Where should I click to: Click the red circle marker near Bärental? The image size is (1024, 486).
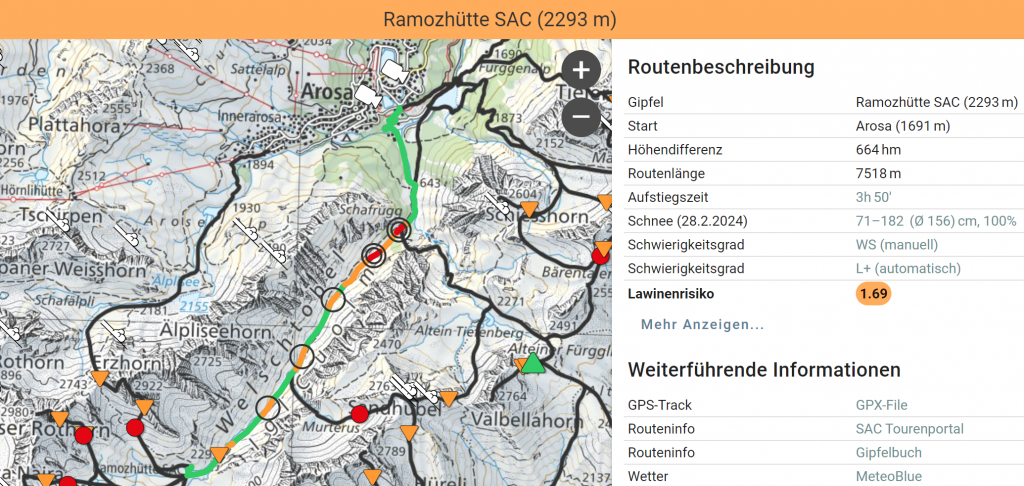pos(602,255)
